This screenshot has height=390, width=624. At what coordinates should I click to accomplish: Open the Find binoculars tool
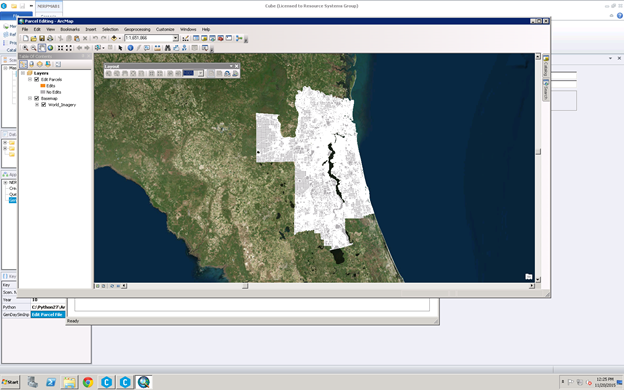pyautogui.click(x=168, y=48)
